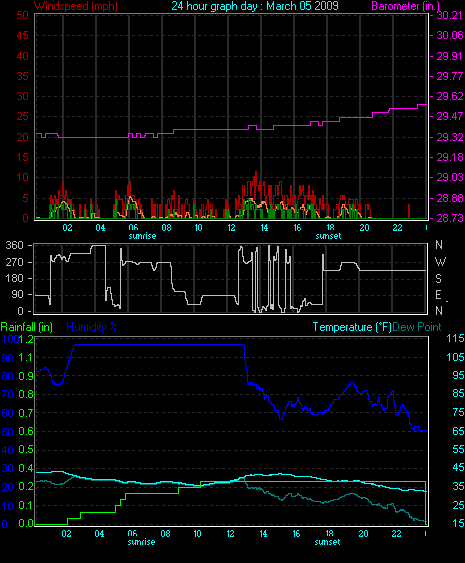Screen dimensions: 465x563
Task: Click the 'Rainfall (in)' legend label
Action: [x=27, y=327]
